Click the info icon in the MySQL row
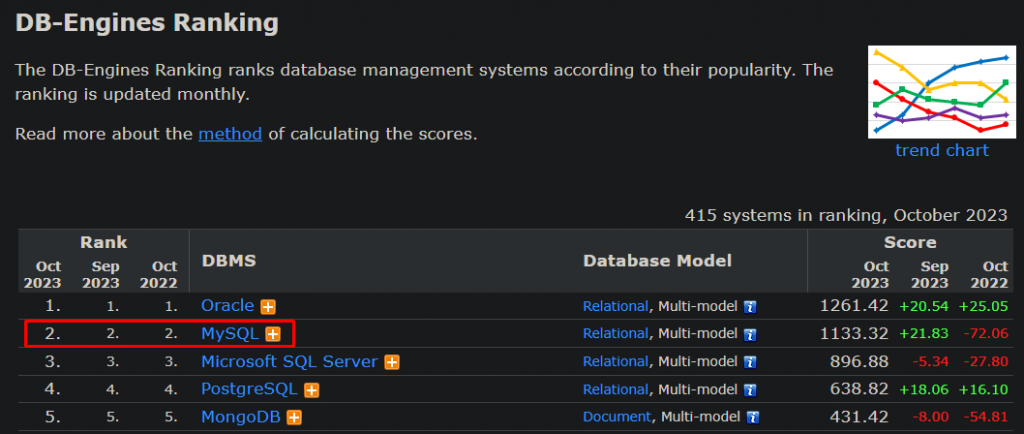This screenshot has height=434, width=1024. tap(750, 335)
